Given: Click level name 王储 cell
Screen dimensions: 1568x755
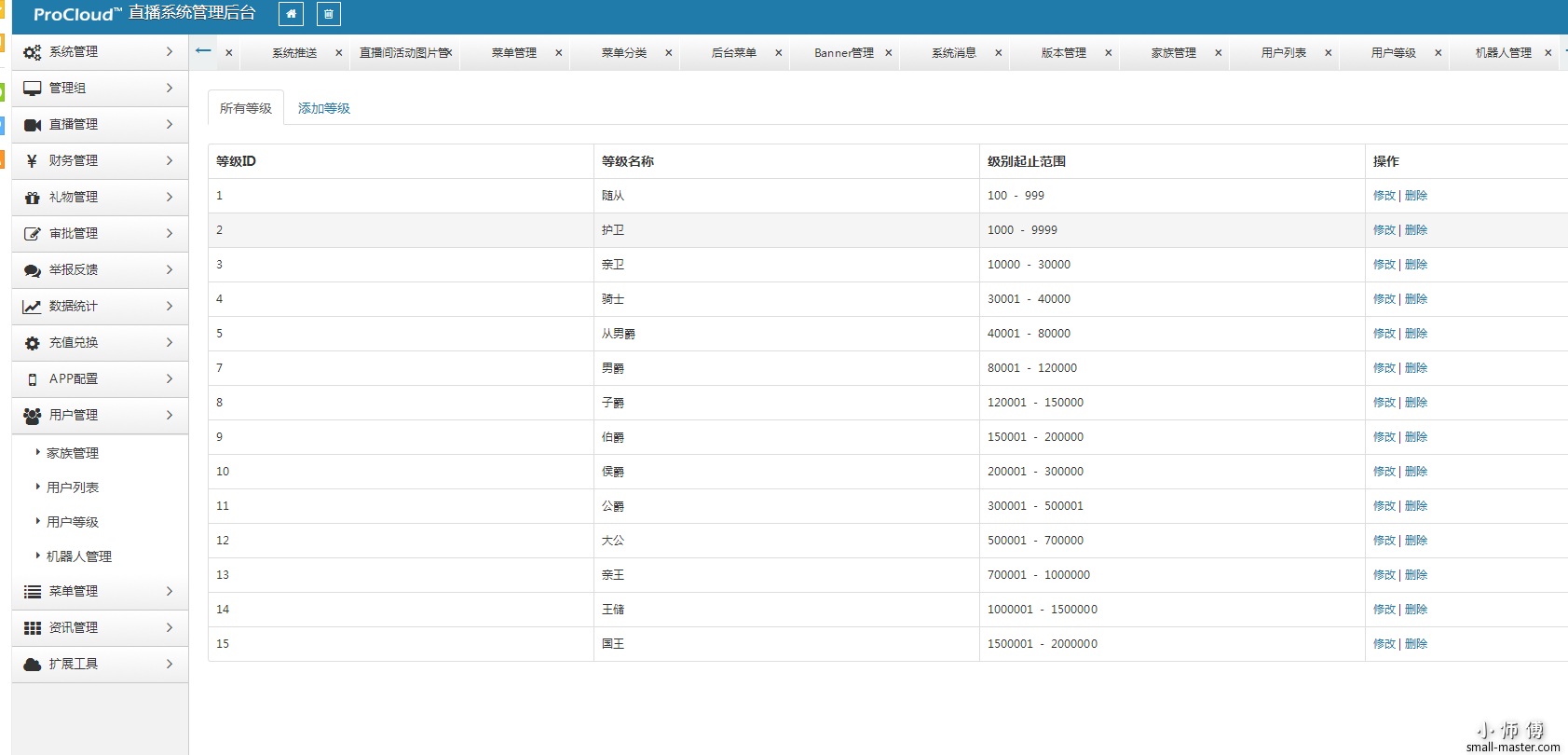Looking at the screenshot, I should point(786,610).
